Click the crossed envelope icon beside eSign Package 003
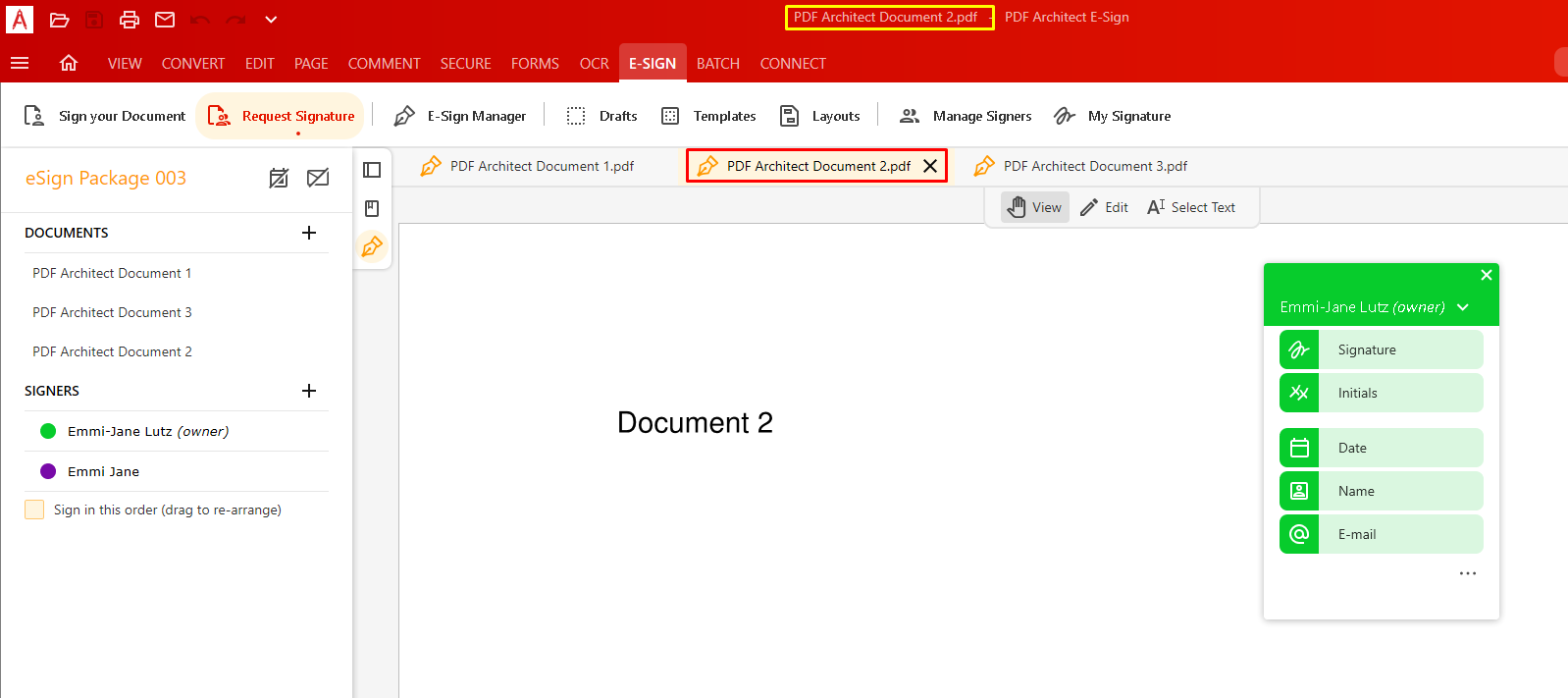1568x698 pixels. [318, 178]
